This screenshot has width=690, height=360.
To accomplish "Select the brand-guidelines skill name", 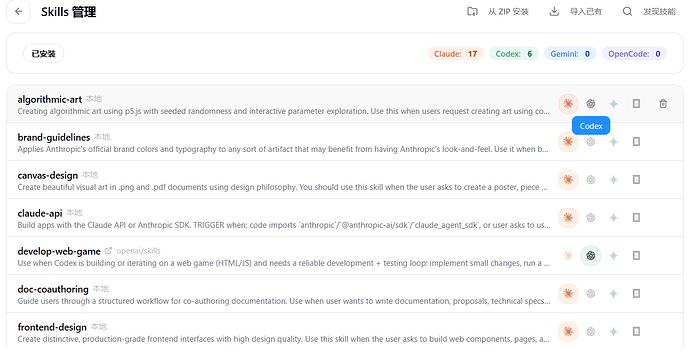I will [x=54, y=137].
